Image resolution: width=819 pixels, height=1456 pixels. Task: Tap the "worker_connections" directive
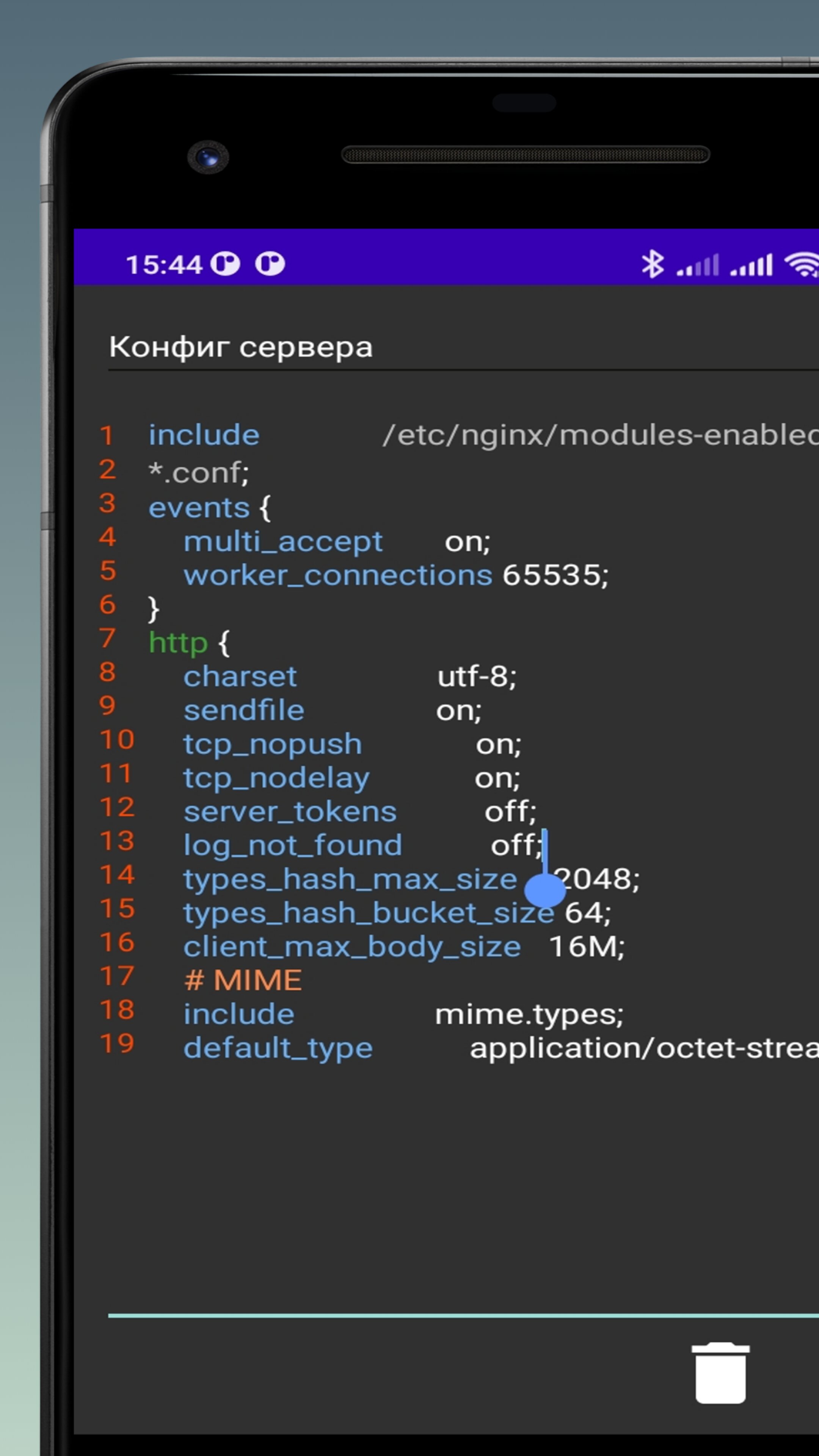[338, 576]
